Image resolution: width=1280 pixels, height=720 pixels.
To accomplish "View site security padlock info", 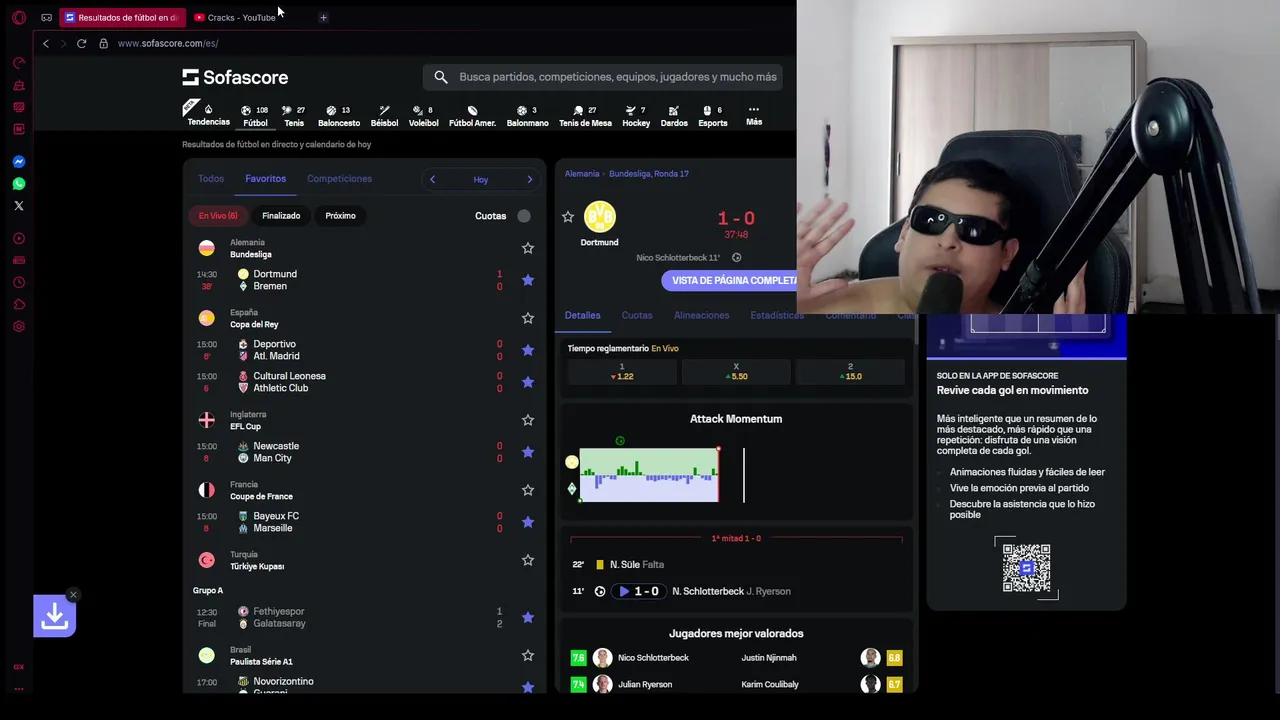I will [x=103, y=43].
